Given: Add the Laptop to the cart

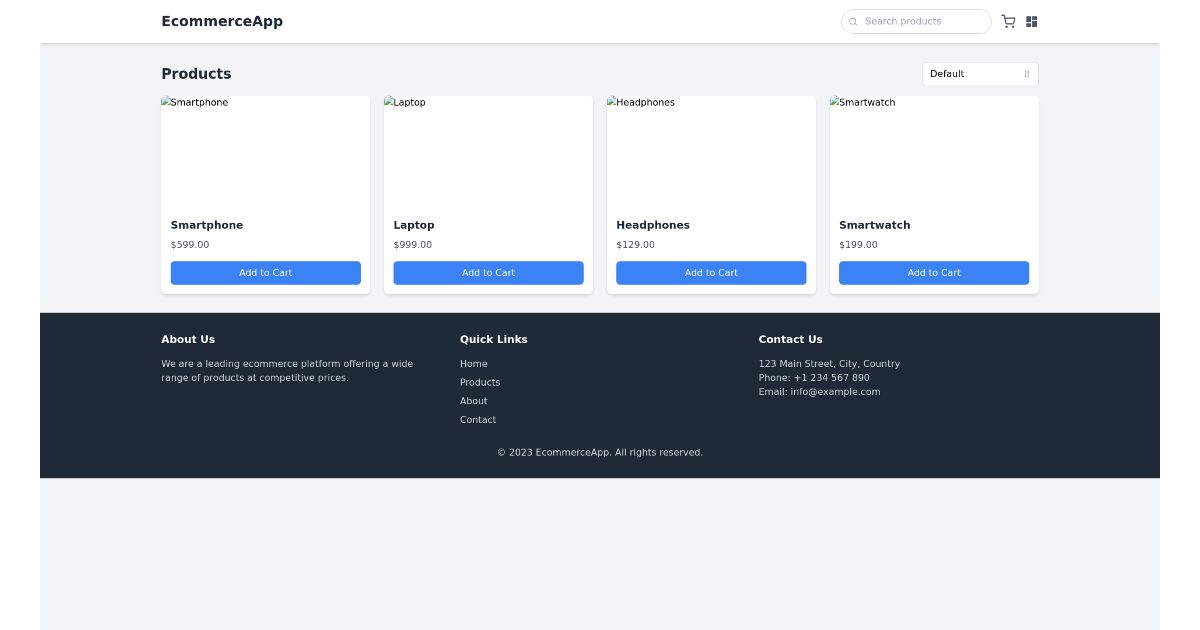Looking at the screenshot, I should click(x=488, y=272).
